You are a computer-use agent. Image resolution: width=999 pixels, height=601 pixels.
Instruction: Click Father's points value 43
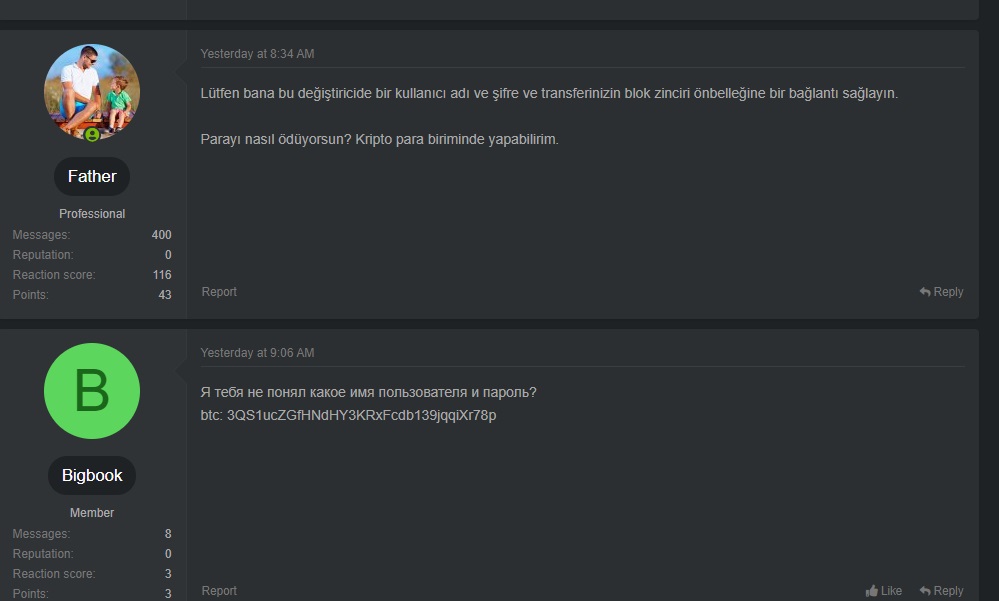(164, 295)
